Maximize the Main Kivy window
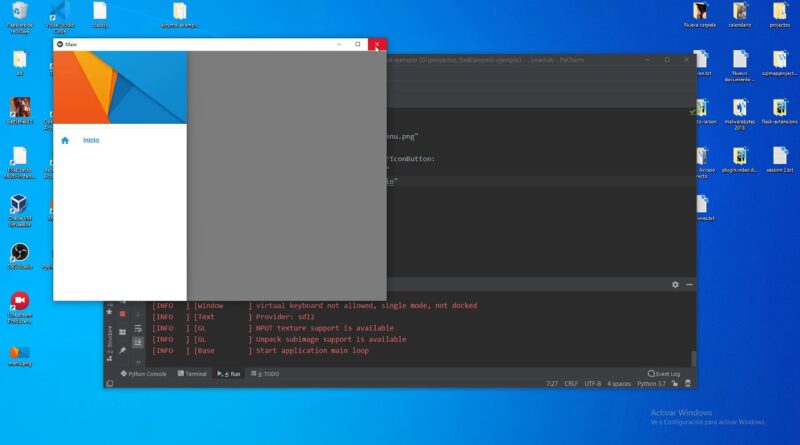The width and height of the screenshot is (800, 445). pyautogui.click(x=358, y=44)
